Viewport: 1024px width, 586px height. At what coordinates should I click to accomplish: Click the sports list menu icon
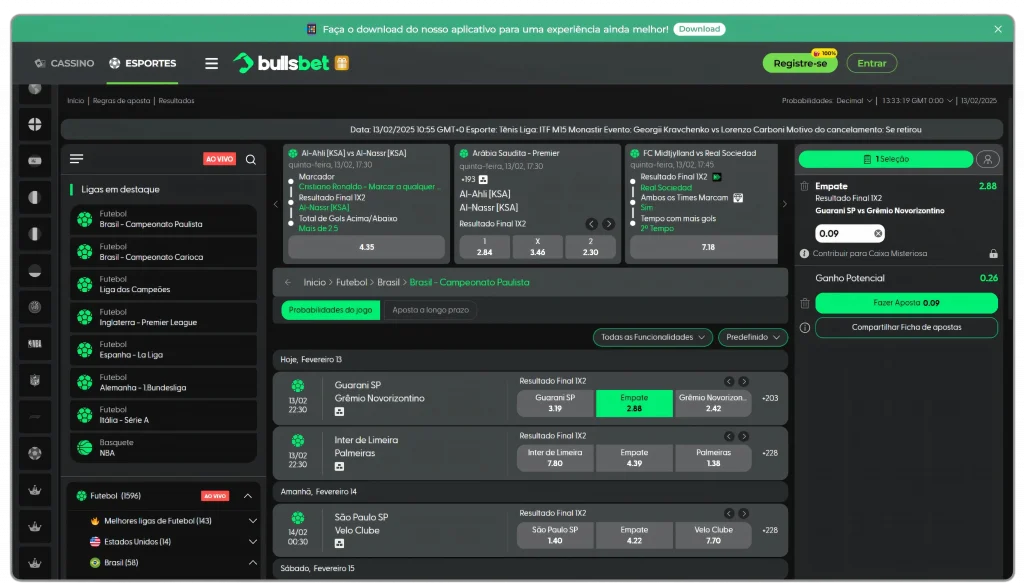(x=76, y=159)
